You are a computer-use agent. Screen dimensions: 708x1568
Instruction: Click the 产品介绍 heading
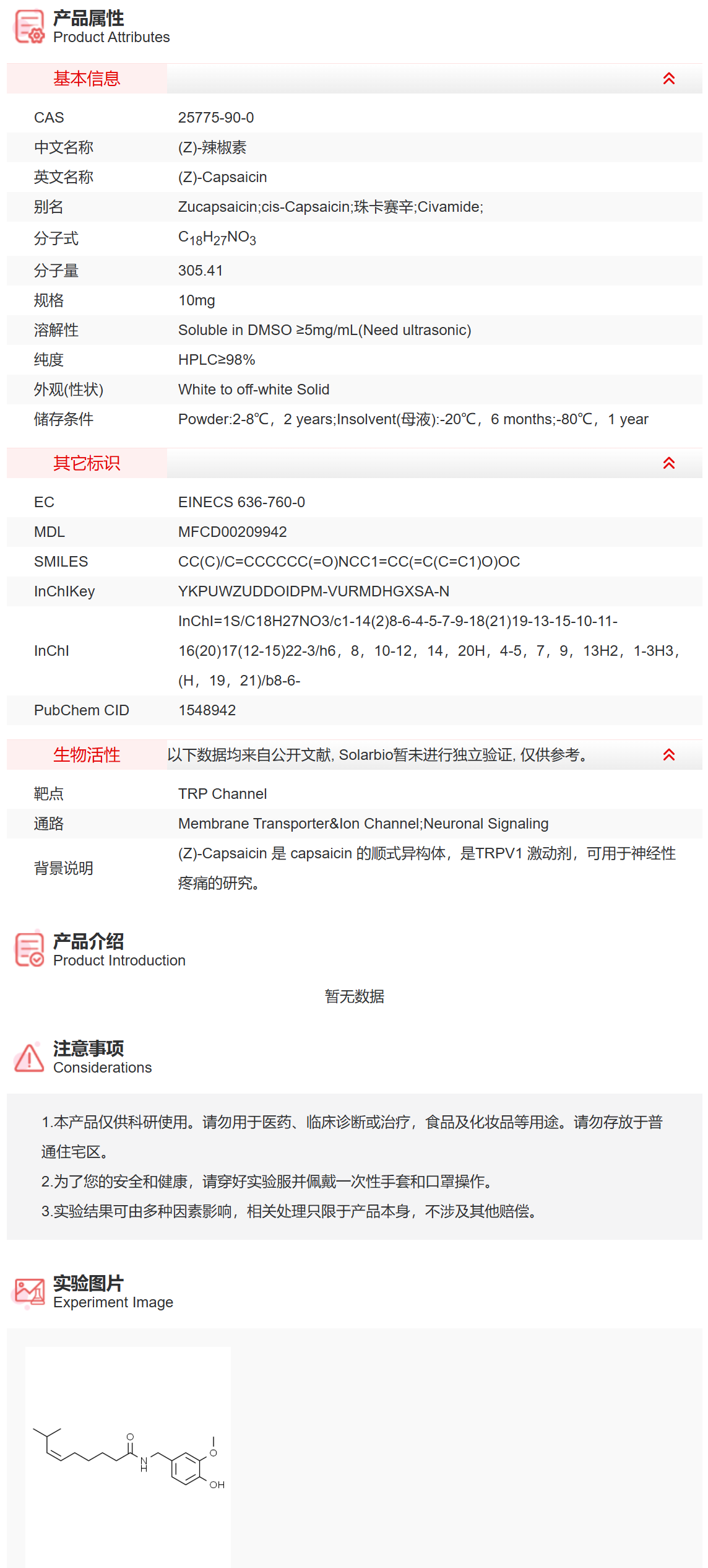88,942
